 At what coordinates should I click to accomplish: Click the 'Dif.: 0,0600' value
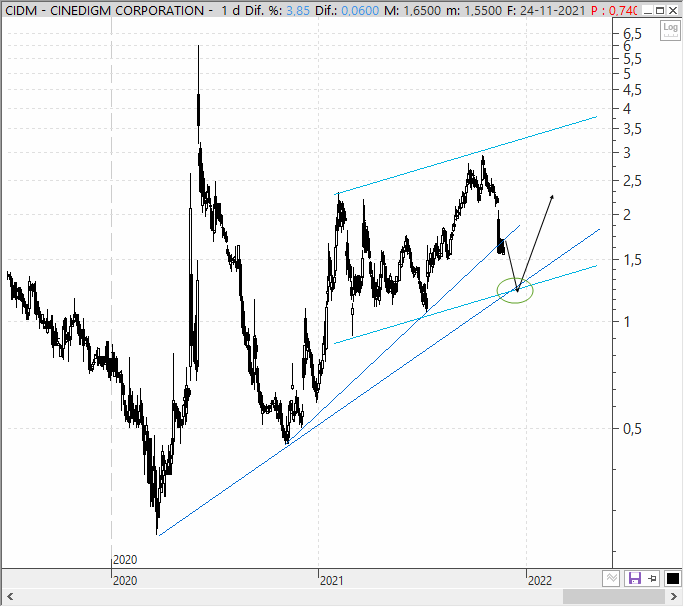(347, 10)
